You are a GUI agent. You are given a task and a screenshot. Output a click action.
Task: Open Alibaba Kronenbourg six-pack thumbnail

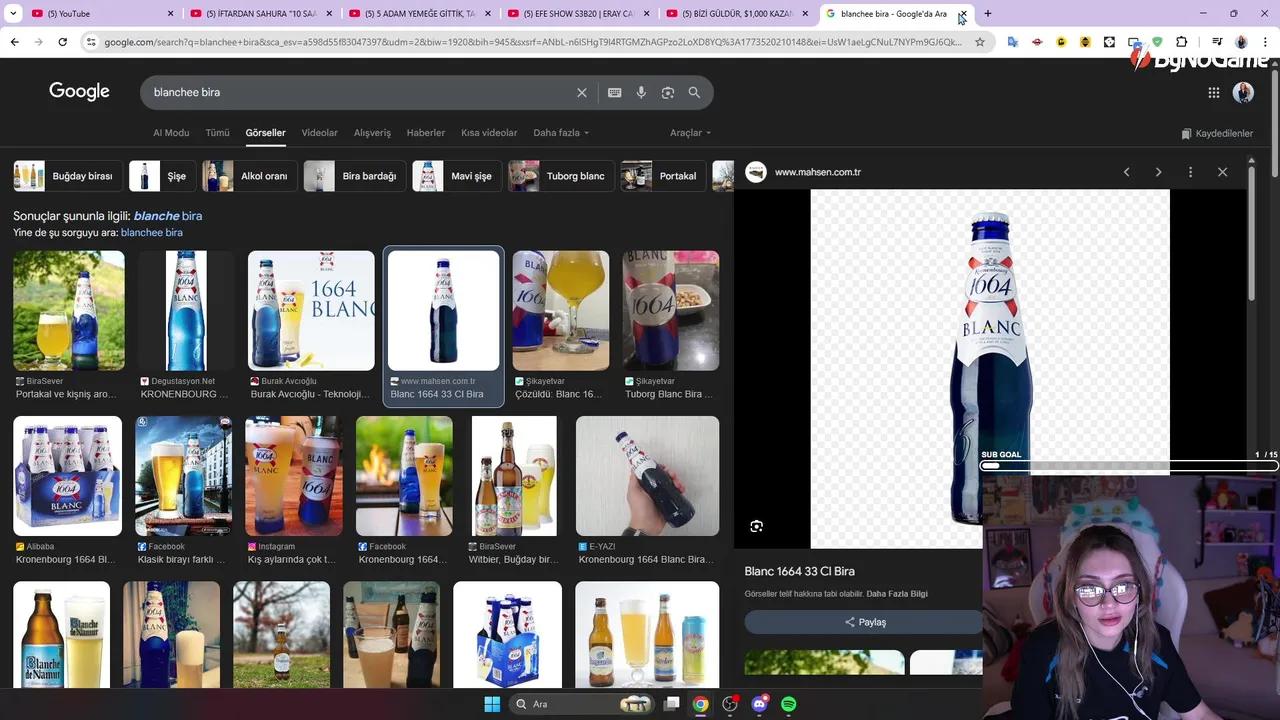pos(67,476)
